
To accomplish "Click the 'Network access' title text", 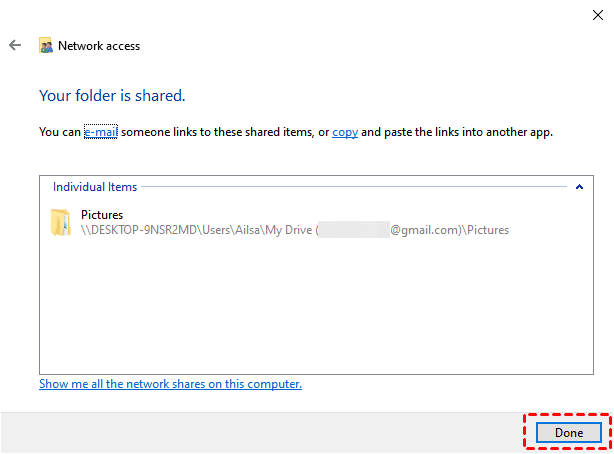I will [99, 46].
